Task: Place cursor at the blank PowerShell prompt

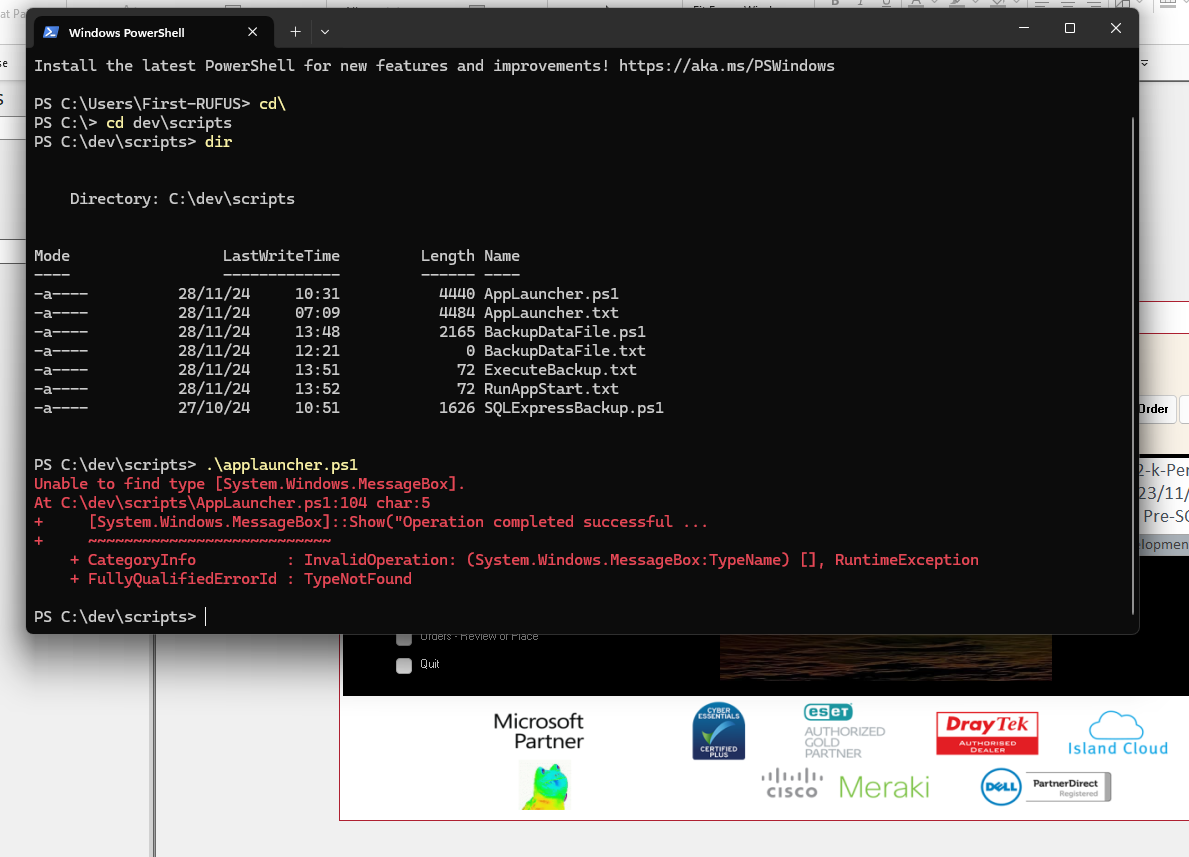Action: click(205, 617)
